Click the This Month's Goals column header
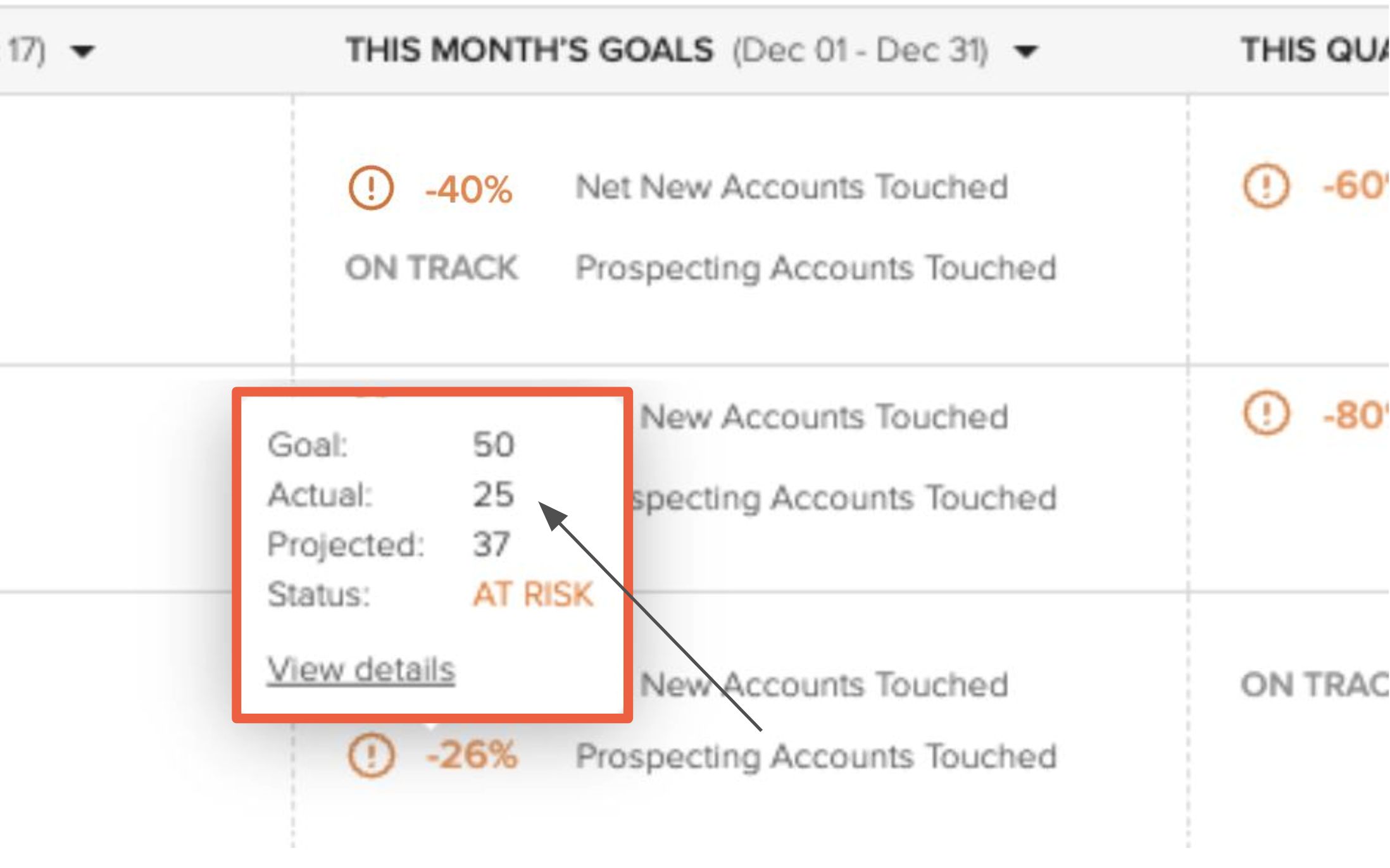 point(529,50)
